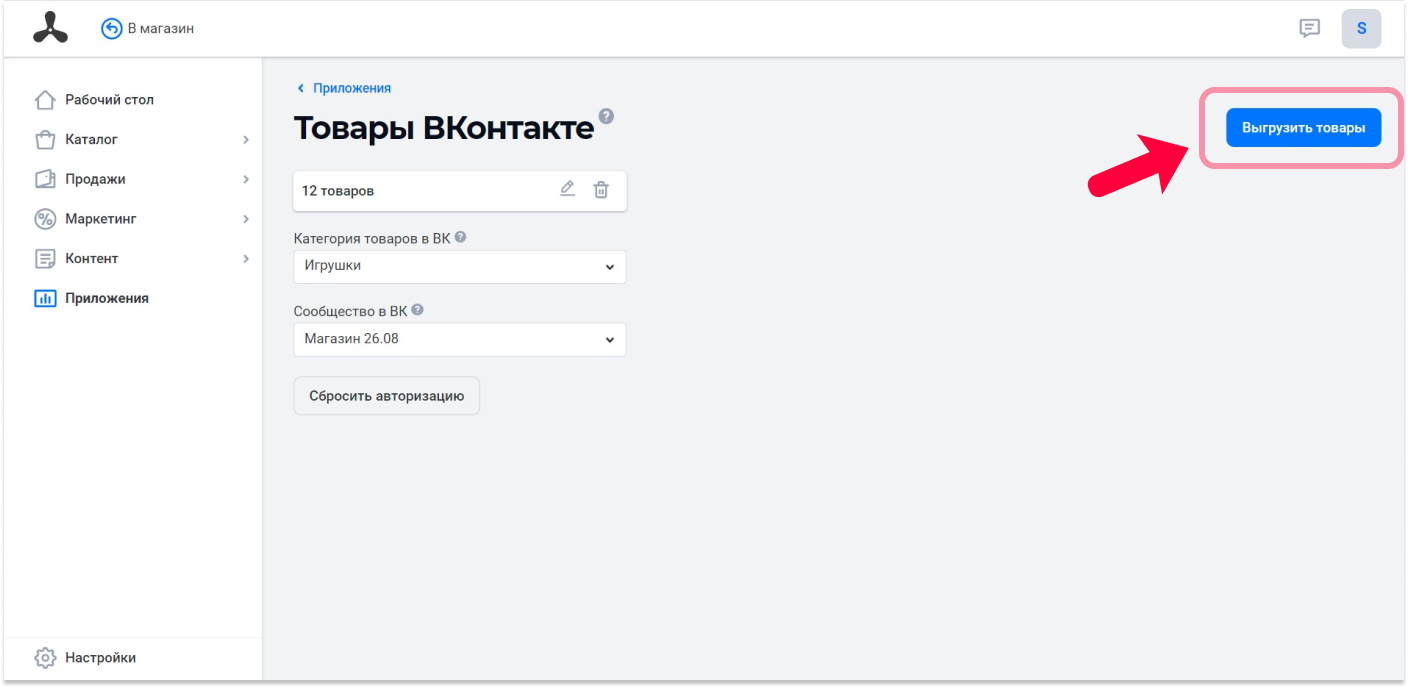Follow the Приложения breadcrumb link

[352, 88]
